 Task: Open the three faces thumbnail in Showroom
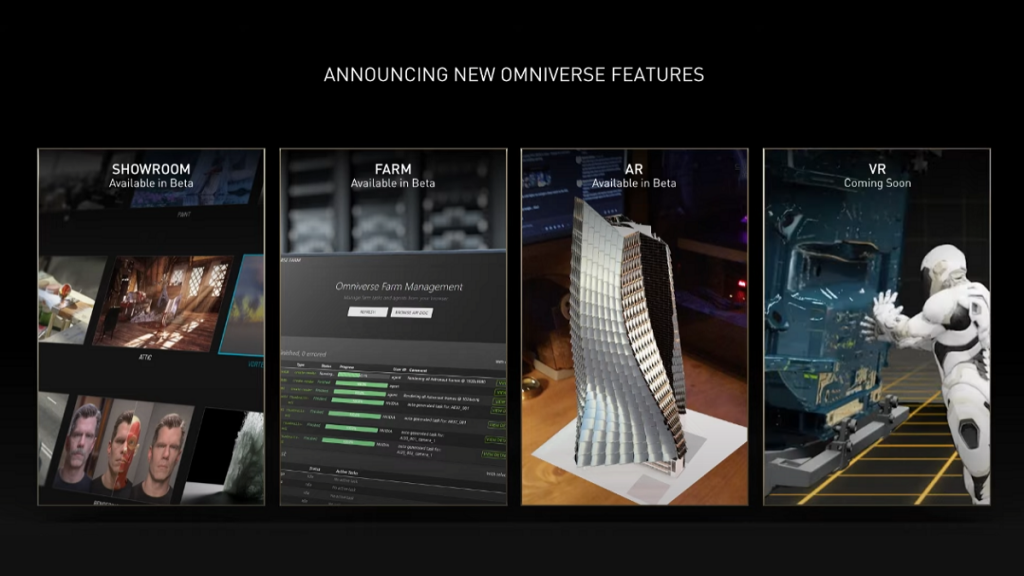click(124, 451)
